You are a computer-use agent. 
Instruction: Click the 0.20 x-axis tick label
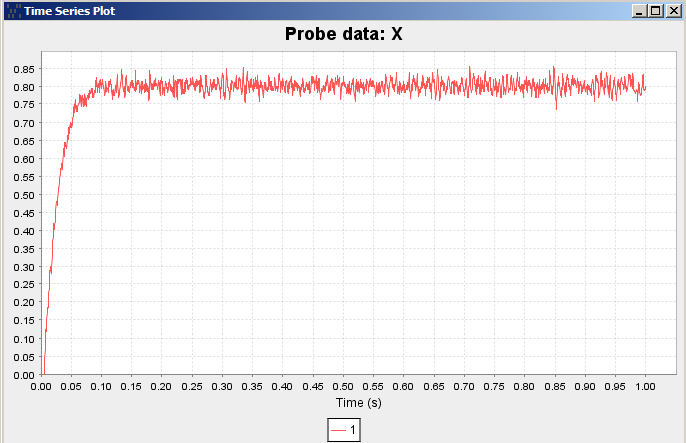coord(161,387)
